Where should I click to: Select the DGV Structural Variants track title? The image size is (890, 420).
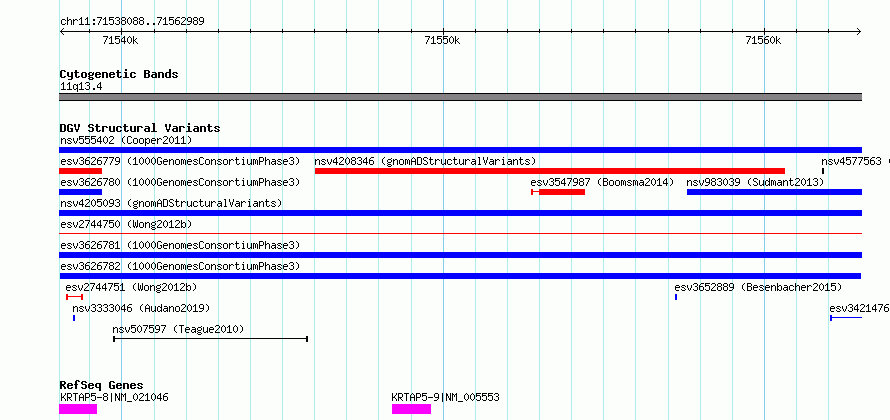pos(140,128)
